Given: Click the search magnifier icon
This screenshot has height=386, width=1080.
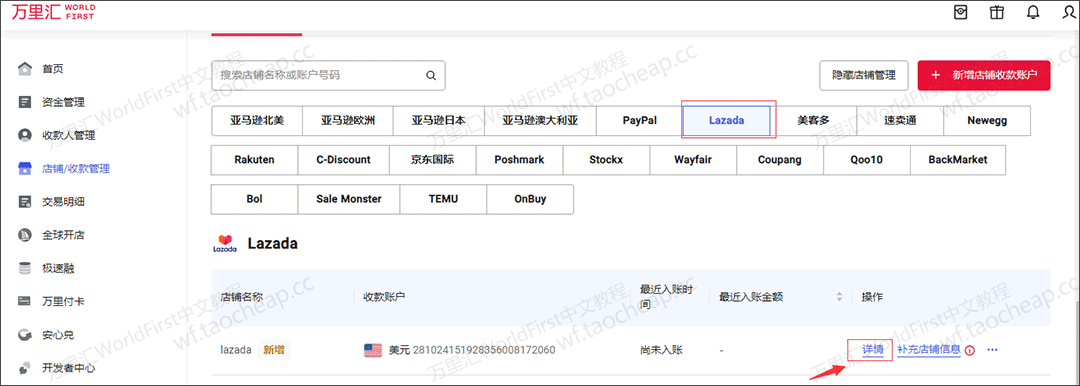Looking at the screenshot, I should [431, 76].
